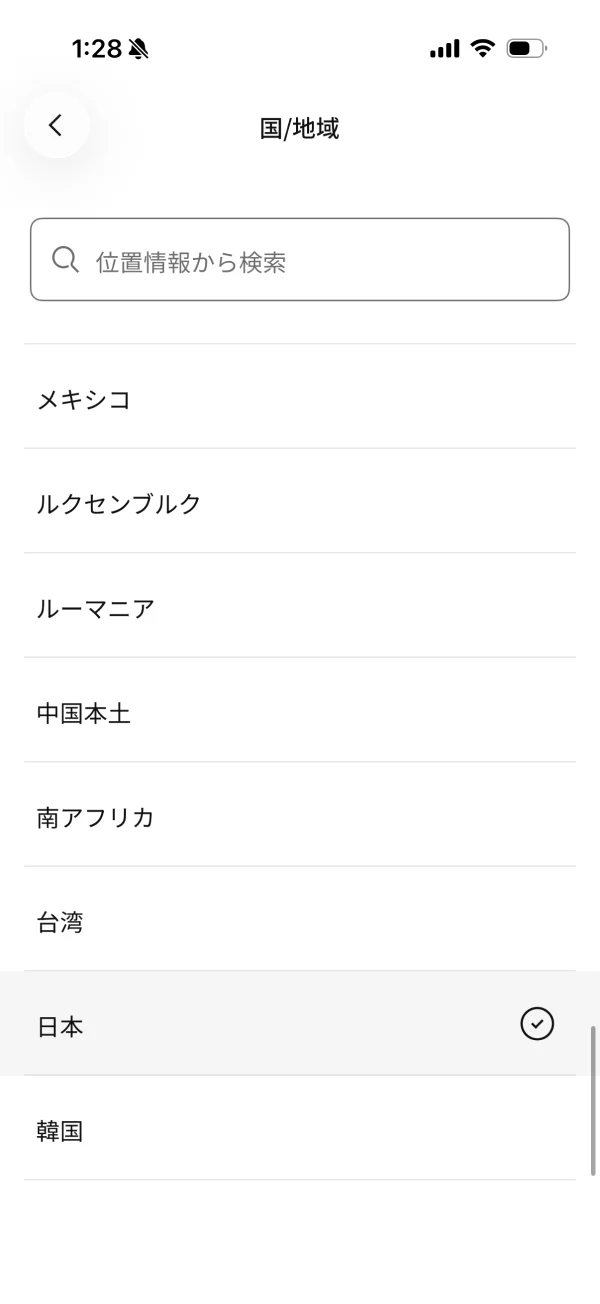The image size is (600, 1304).
Task: Go back using the left chevron button
Action: click(x=56, y=125)
